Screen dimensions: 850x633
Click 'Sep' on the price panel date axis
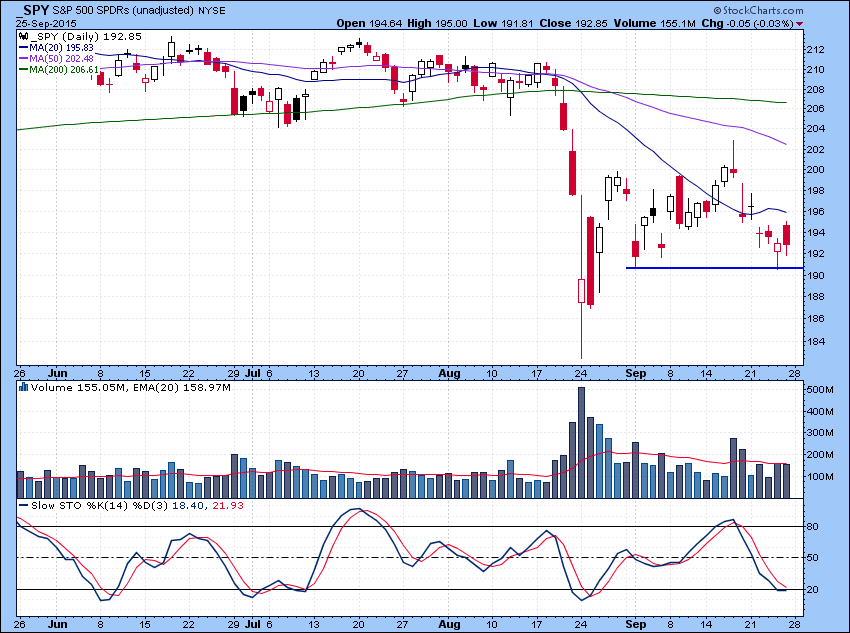click(x=635, y=373)
